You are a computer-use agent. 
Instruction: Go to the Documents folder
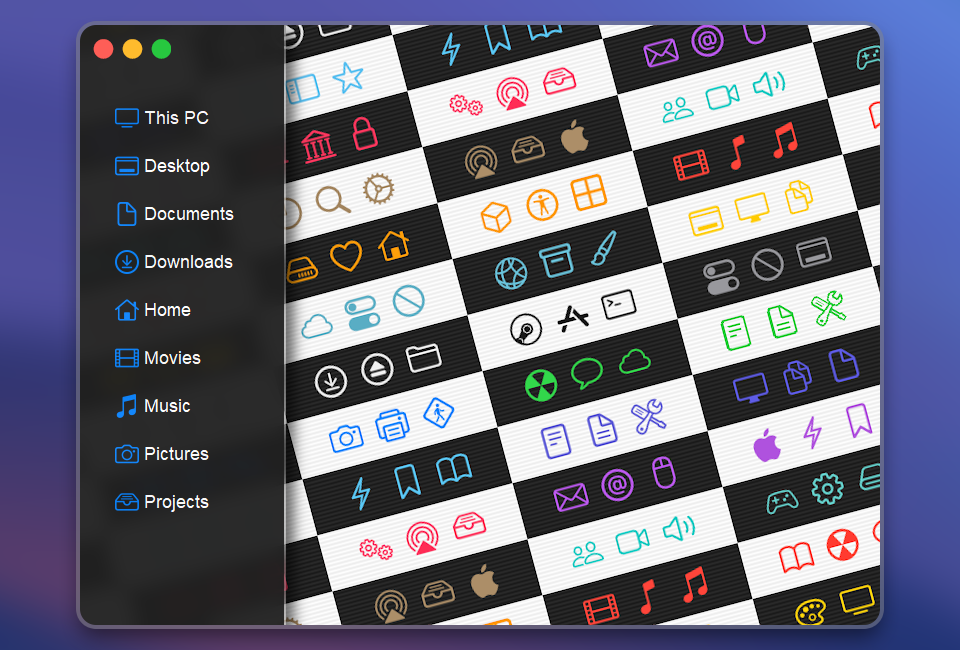pos(174,214)
